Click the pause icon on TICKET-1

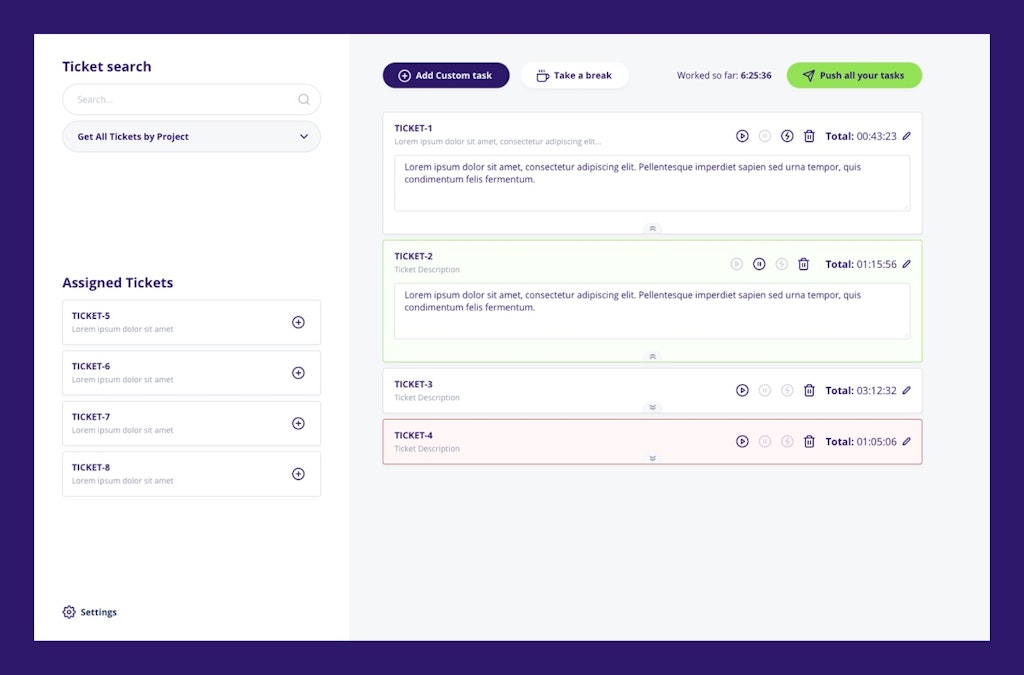[x=765, y=136]
